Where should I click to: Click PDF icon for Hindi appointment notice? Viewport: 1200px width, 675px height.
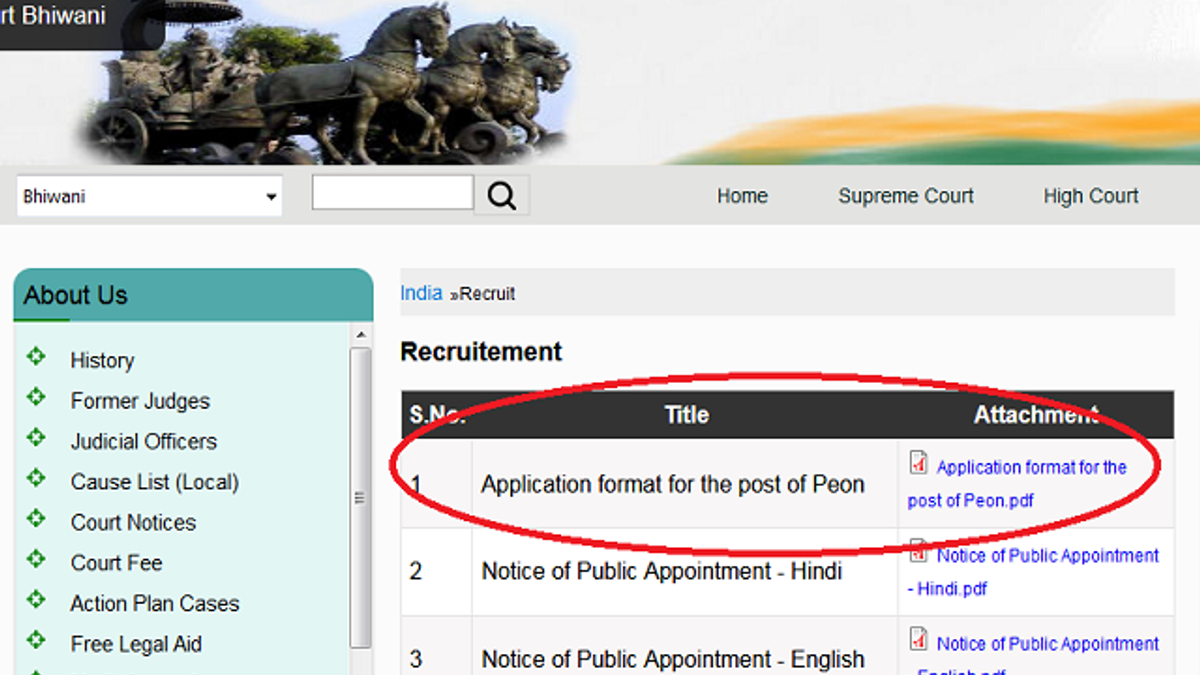tap(918, 551)
